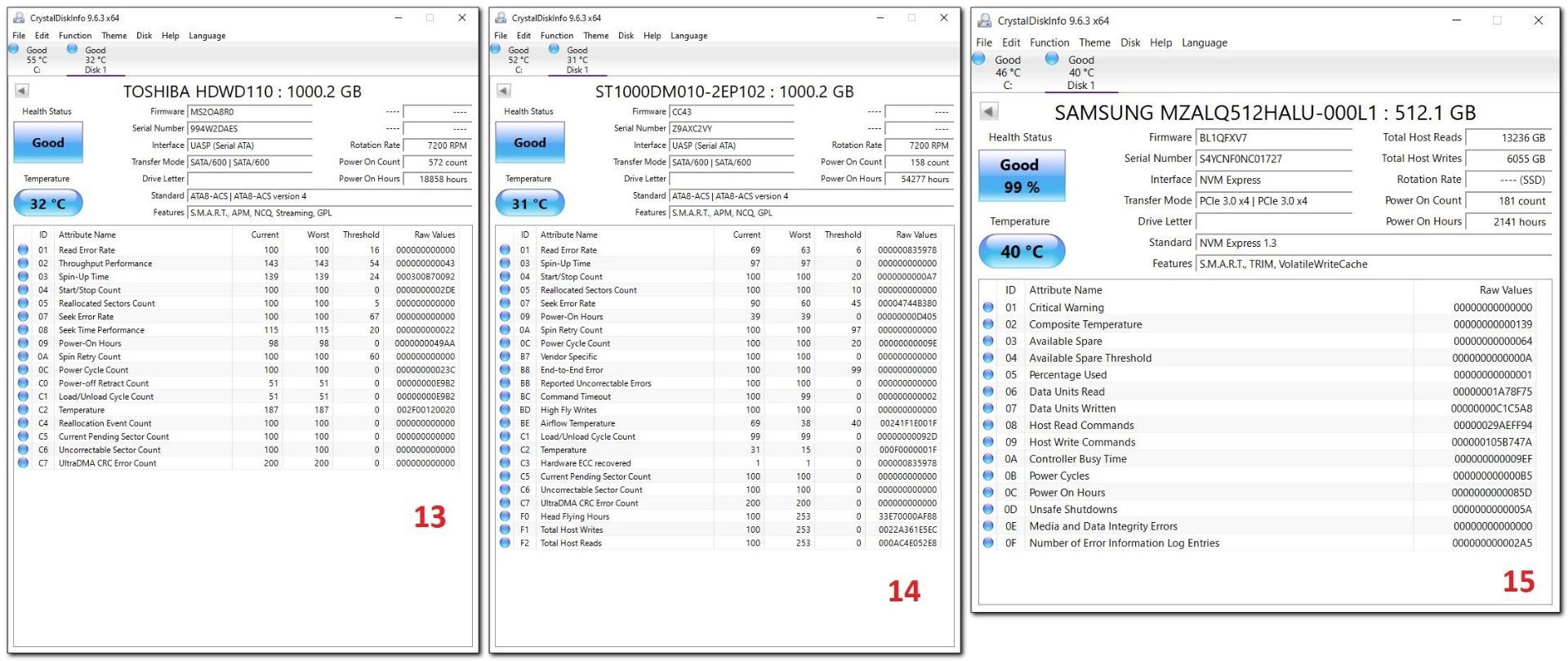
Task: Click SAMSUNG Transfer Mode field PCIe 3.0 x4
Action: 1274,201
